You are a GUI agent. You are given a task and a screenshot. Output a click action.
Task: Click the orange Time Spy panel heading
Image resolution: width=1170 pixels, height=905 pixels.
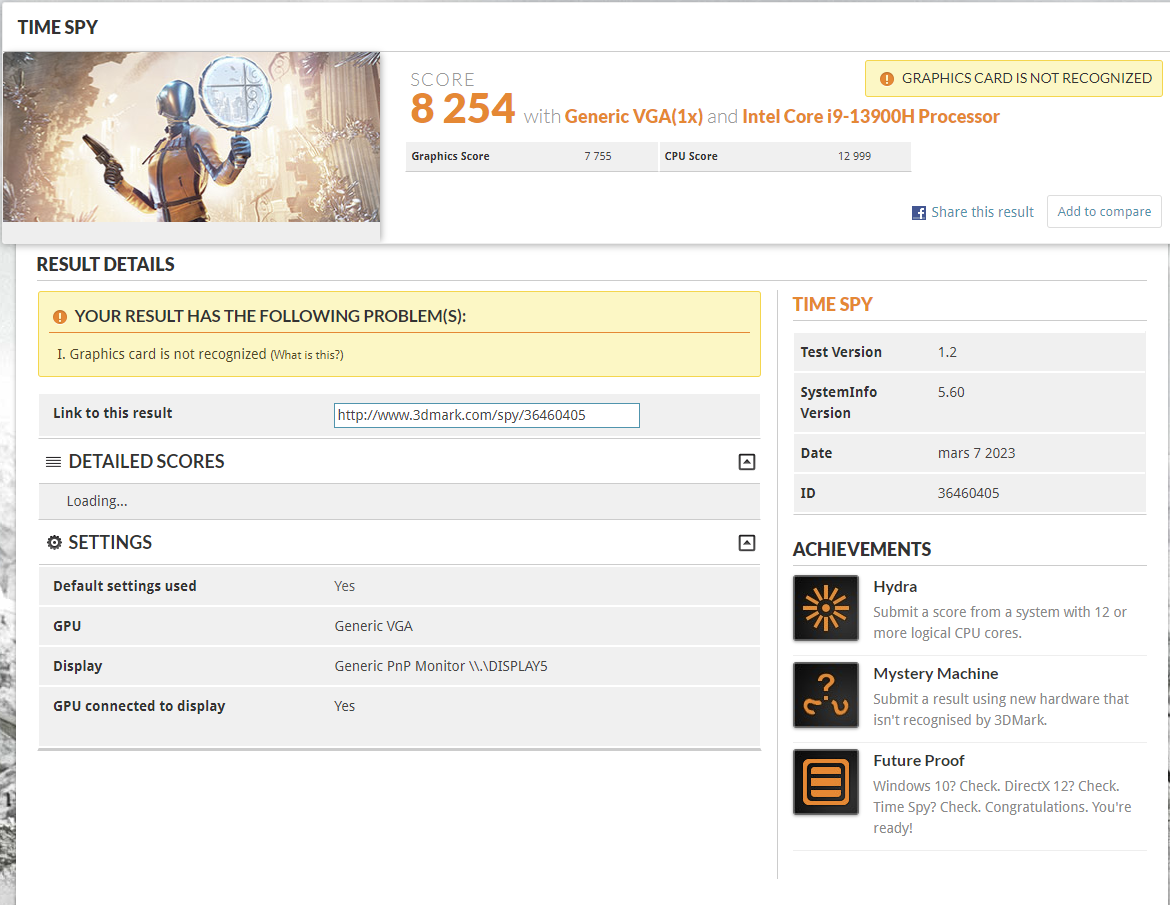tap(832, 304)
